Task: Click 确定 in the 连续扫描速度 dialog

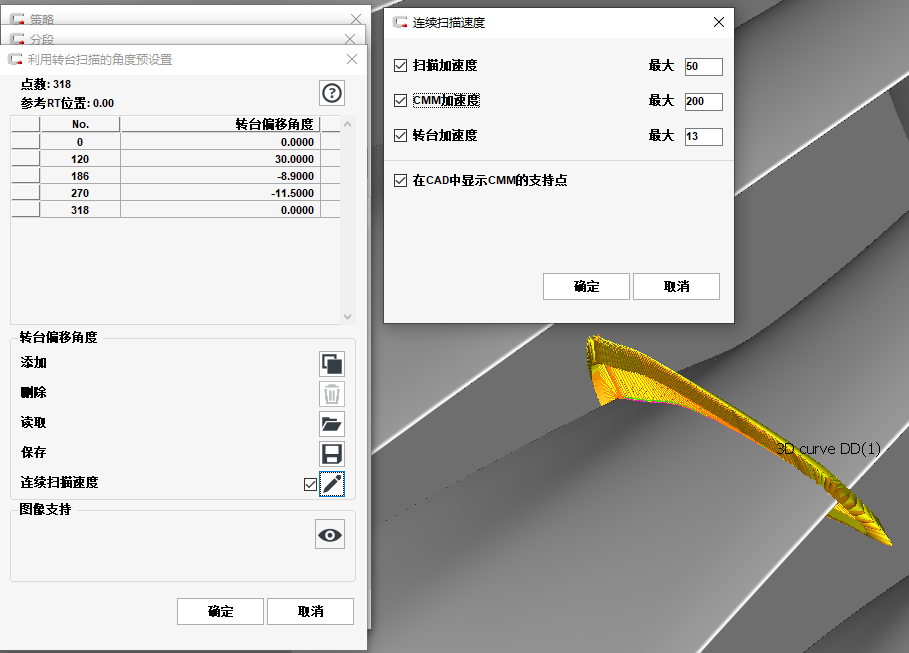Action: click(x=586, y=286)
